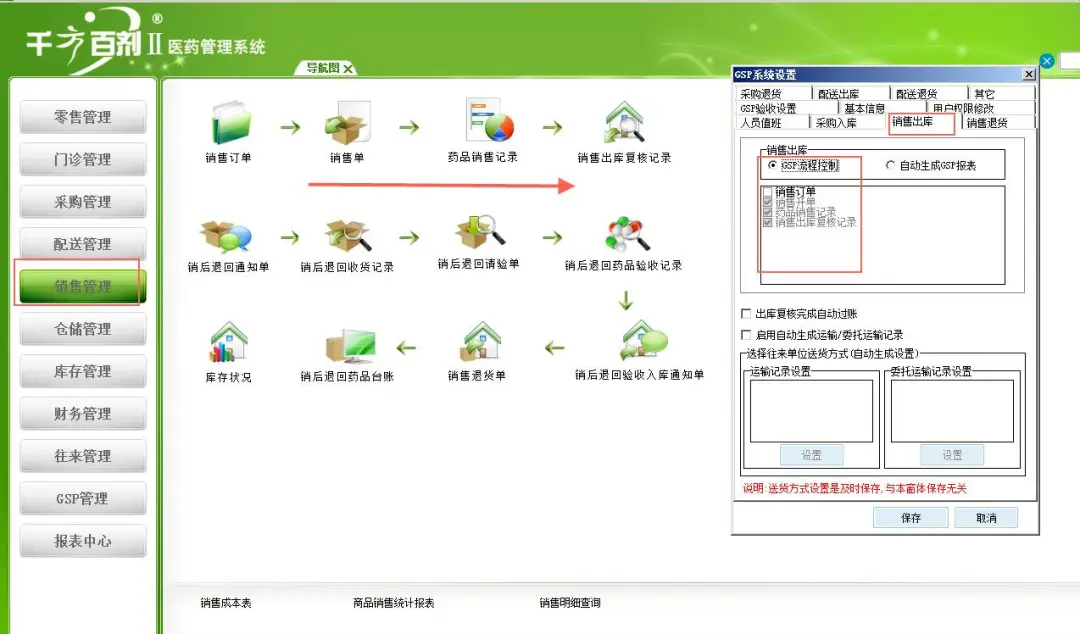Click the 保存 button
This screenshot has width=1080, height=634.
point(909,517)
